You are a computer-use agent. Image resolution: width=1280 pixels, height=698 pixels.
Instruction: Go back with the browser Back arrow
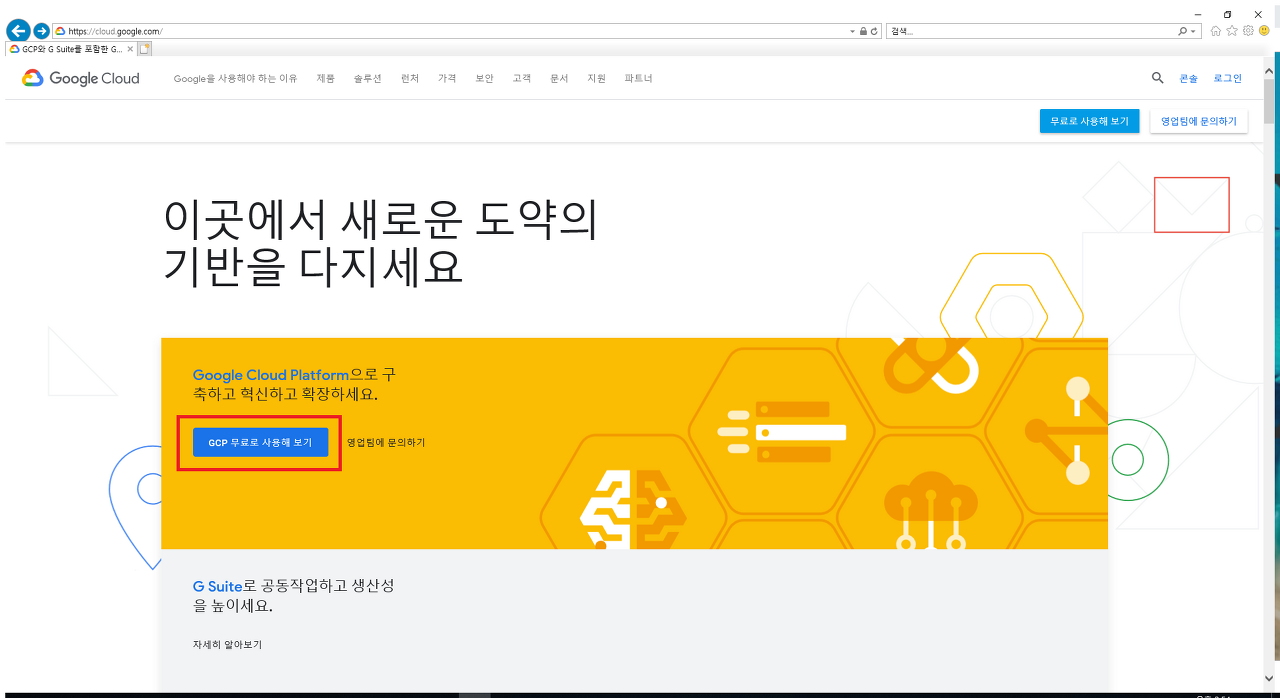[17, 31]
